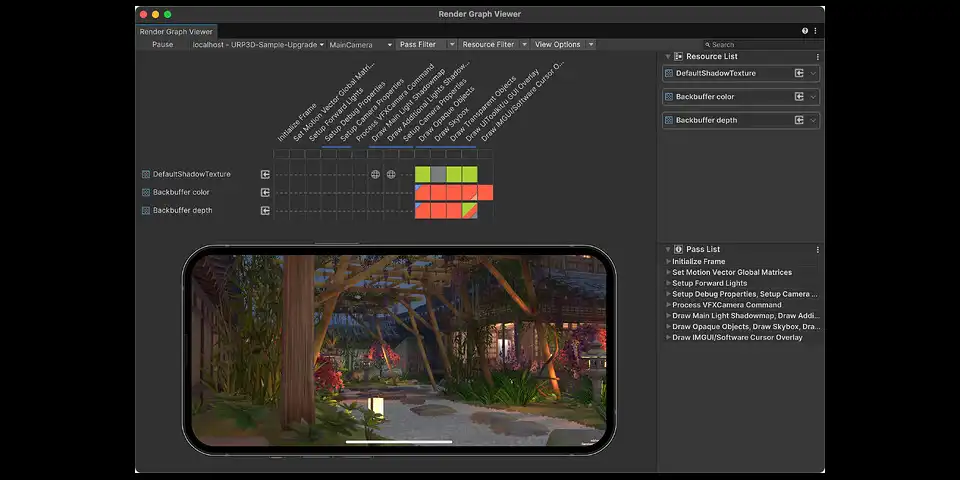Click the imported icon on the Backbuffer color graph row
960x480 pixels.
tap(265, 192)
